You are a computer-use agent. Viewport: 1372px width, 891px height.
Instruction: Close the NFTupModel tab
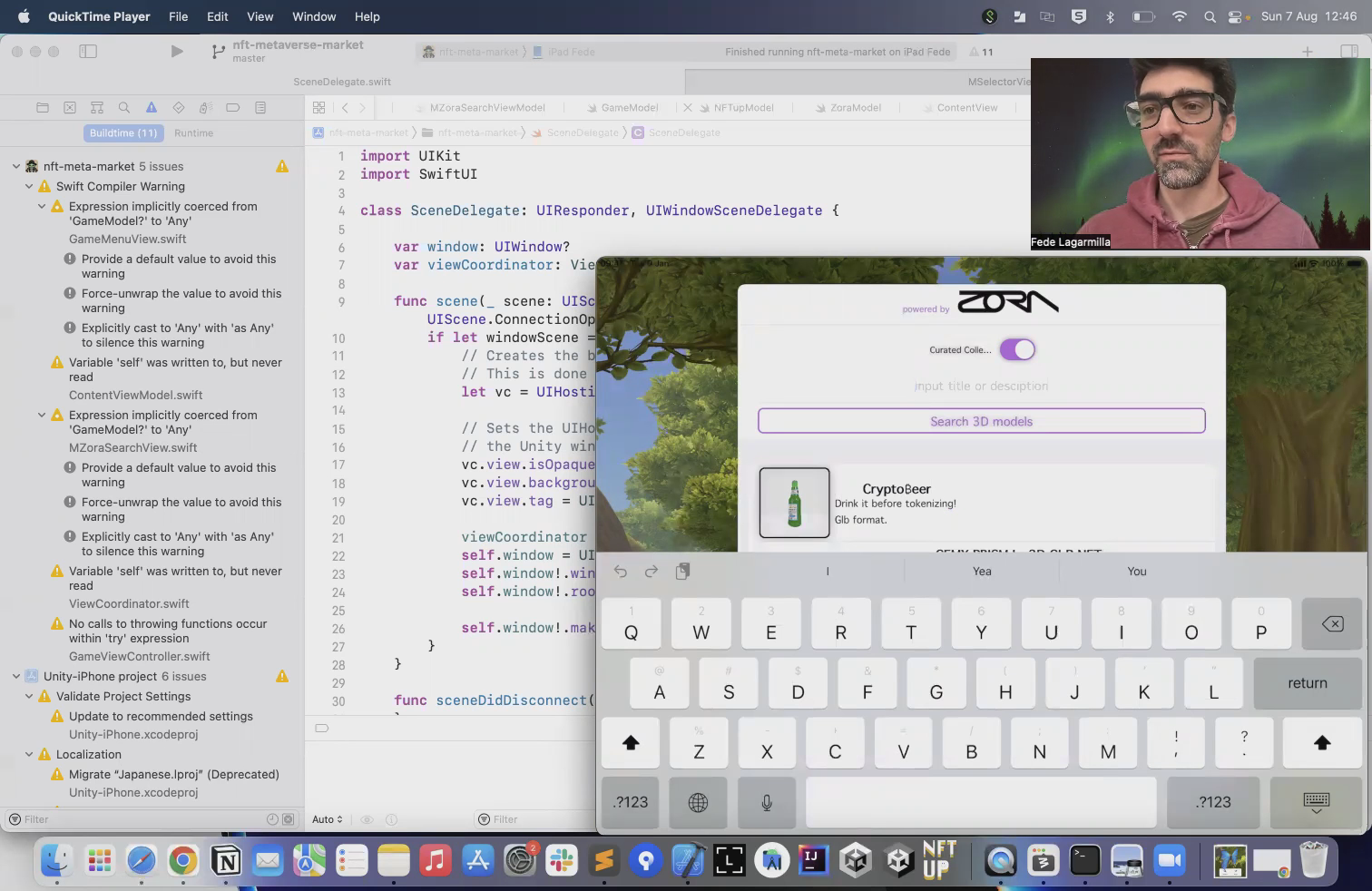tap(688, 107)
